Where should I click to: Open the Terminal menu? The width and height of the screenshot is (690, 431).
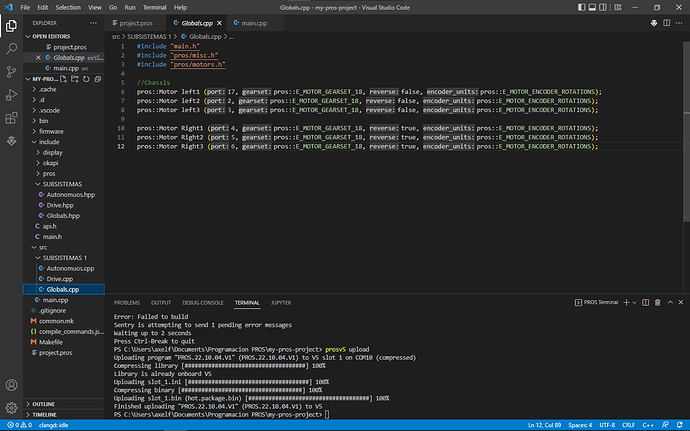point(154,7)
